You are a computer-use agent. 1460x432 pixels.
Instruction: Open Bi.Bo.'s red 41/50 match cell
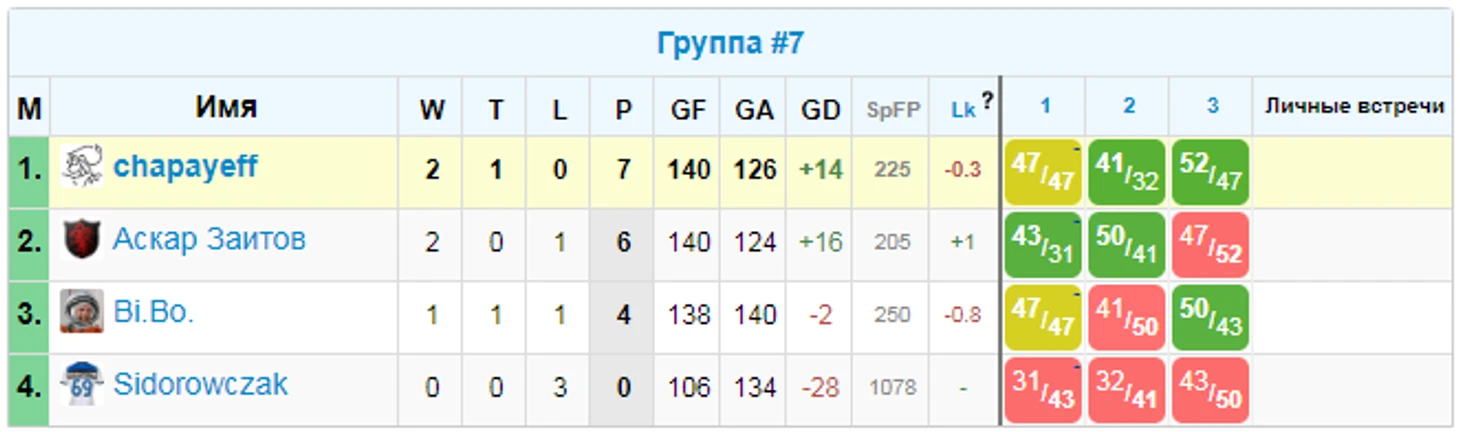1126,316
